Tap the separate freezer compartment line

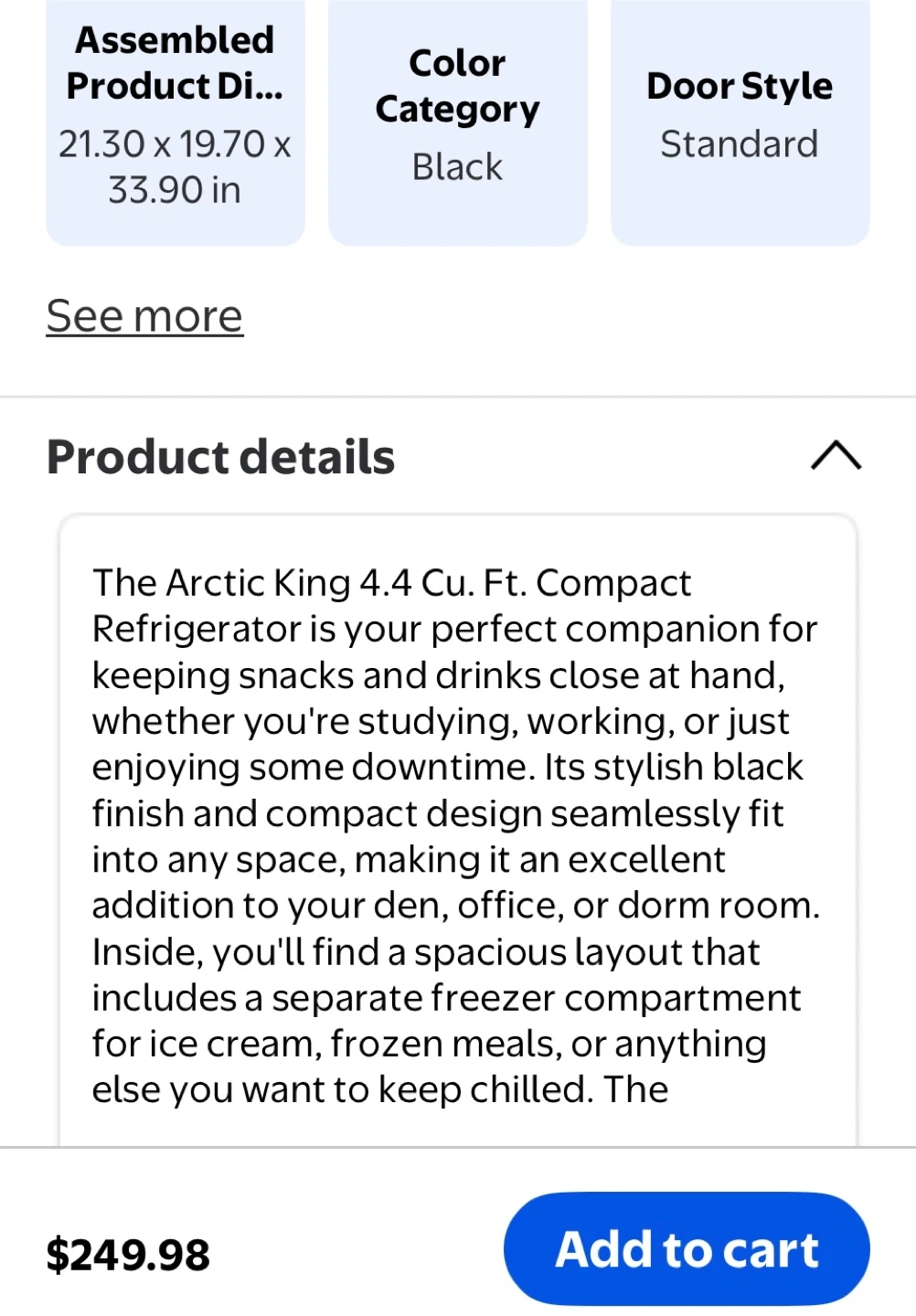tap(446, 998)
